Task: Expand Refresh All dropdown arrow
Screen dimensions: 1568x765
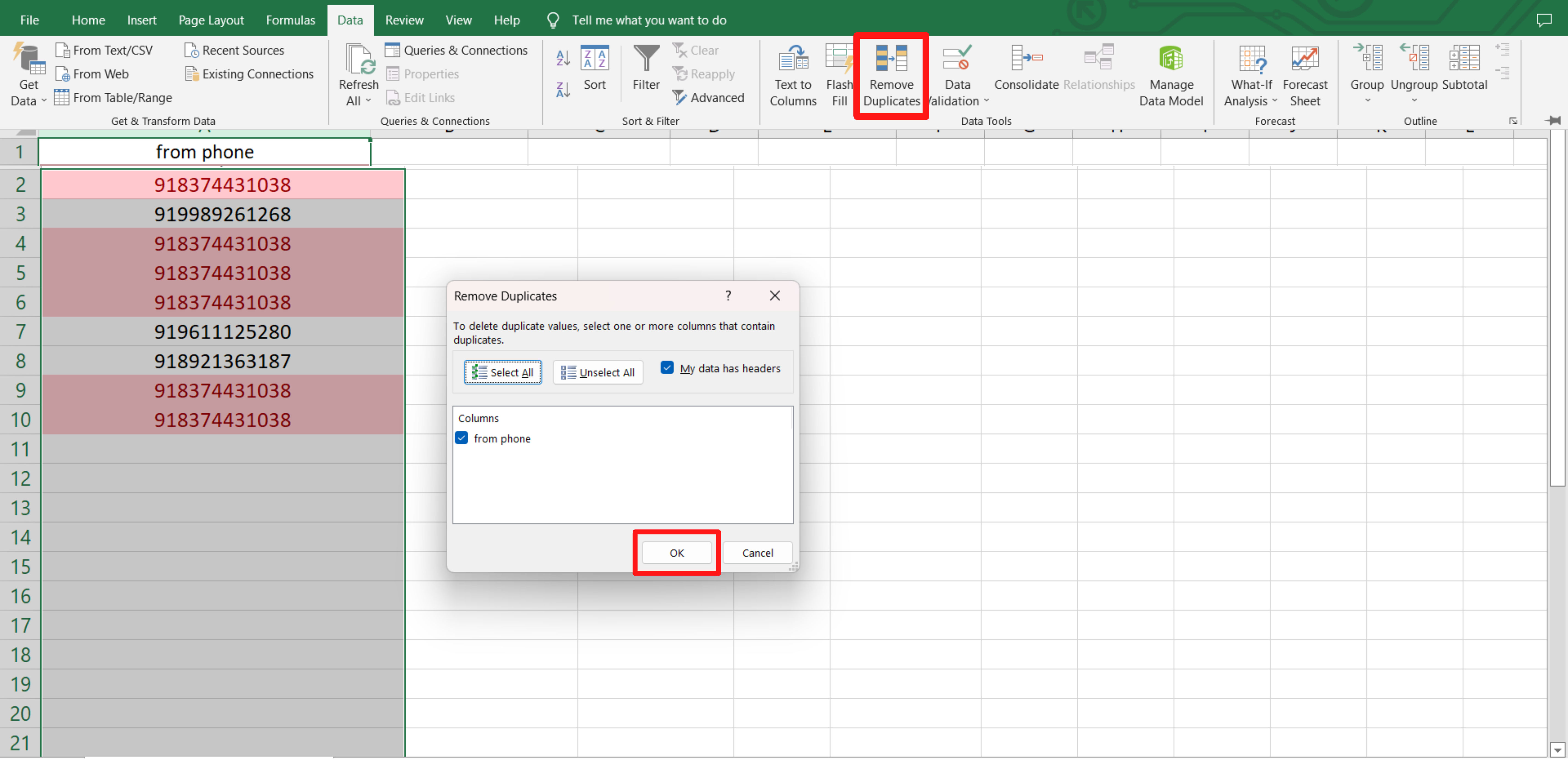Action: (x=368, y=101)
